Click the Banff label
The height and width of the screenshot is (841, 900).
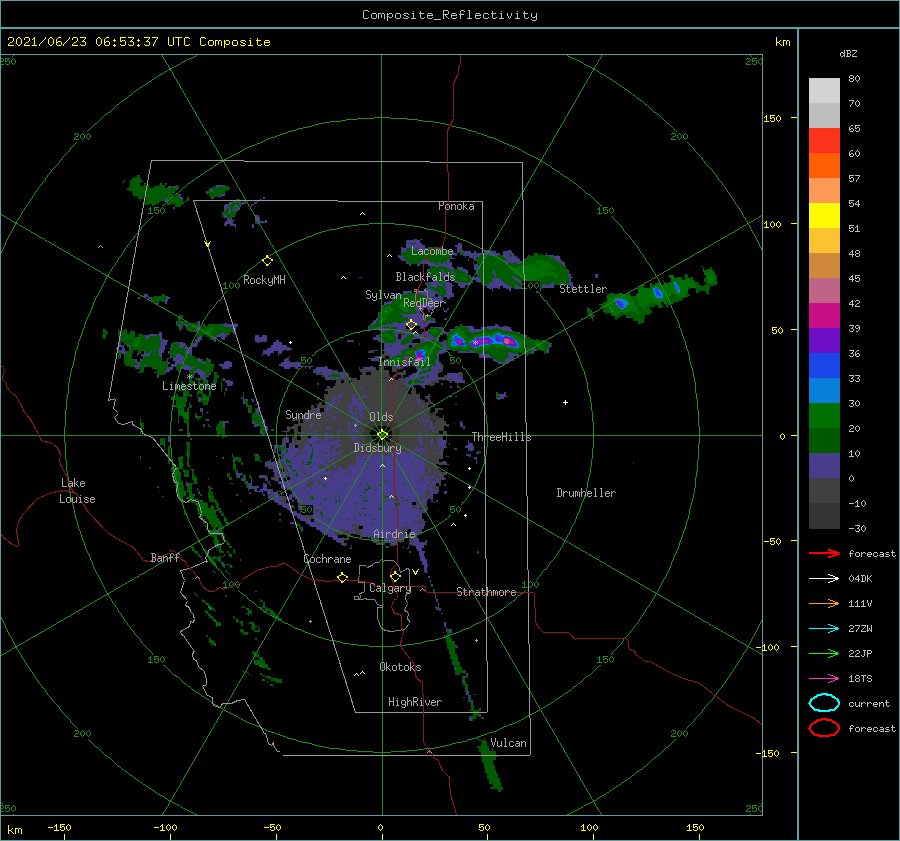[165, 557]
